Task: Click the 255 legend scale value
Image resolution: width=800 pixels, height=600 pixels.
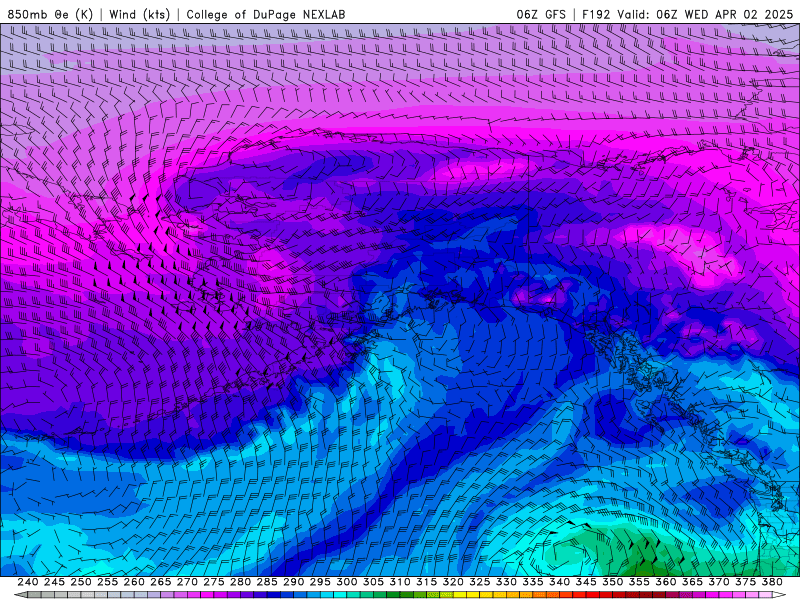Action: [107, 582]
